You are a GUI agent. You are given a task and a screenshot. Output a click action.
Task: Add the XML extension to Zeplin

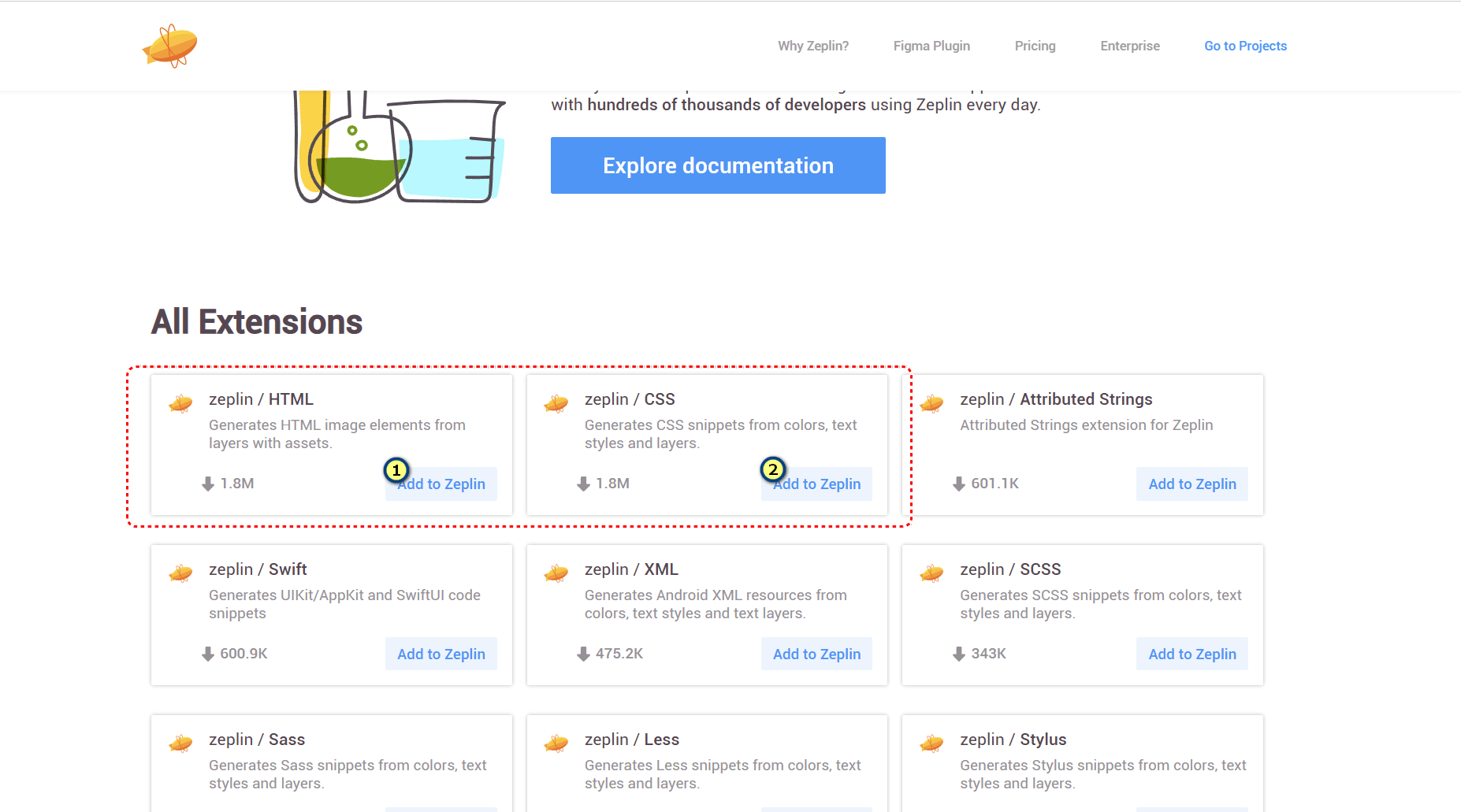coord(816,654)
